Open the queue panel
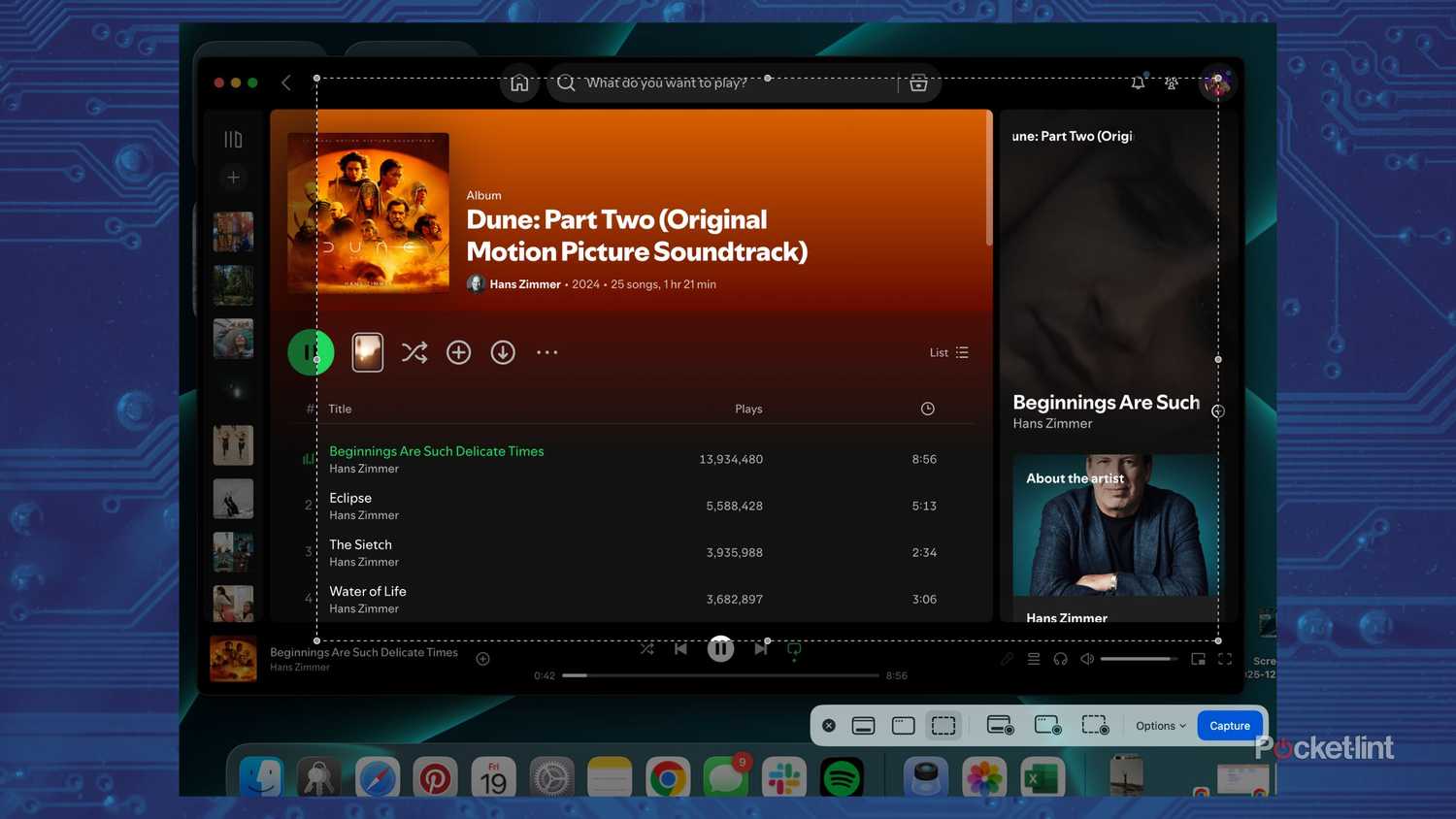The image size is (1456, 819). 1034,659
